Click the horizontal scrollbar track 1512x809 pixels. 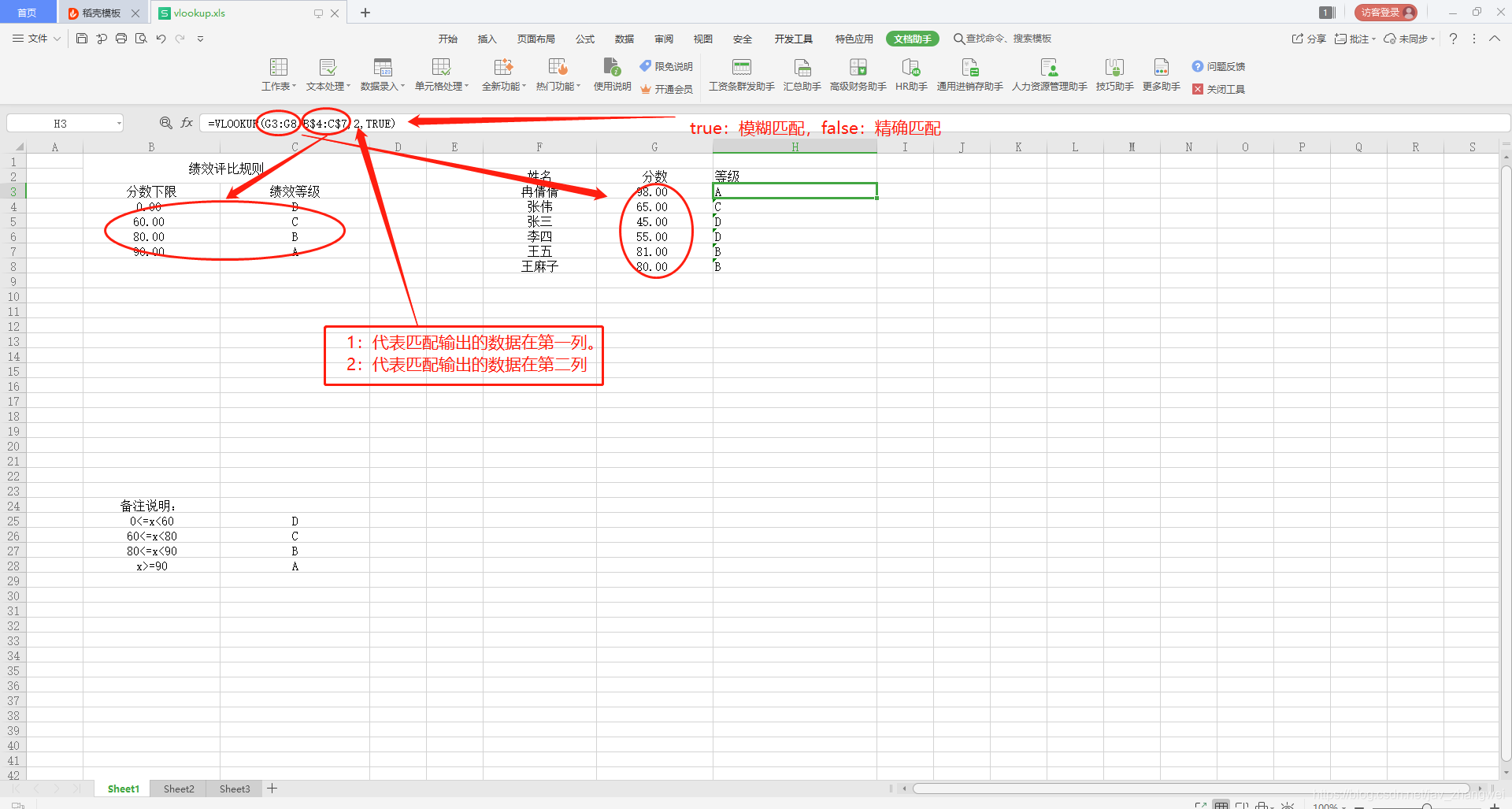coord(1191,789)
